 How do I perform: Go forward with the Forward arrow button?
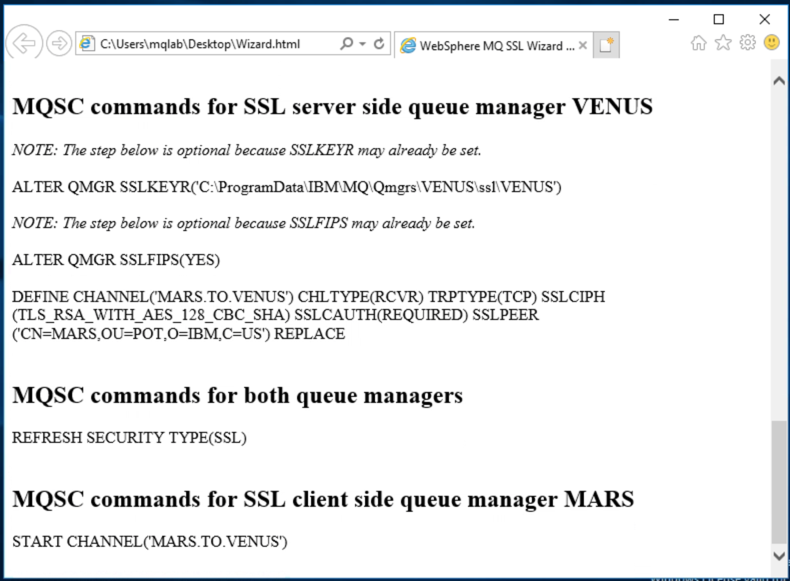click(59, 44)
